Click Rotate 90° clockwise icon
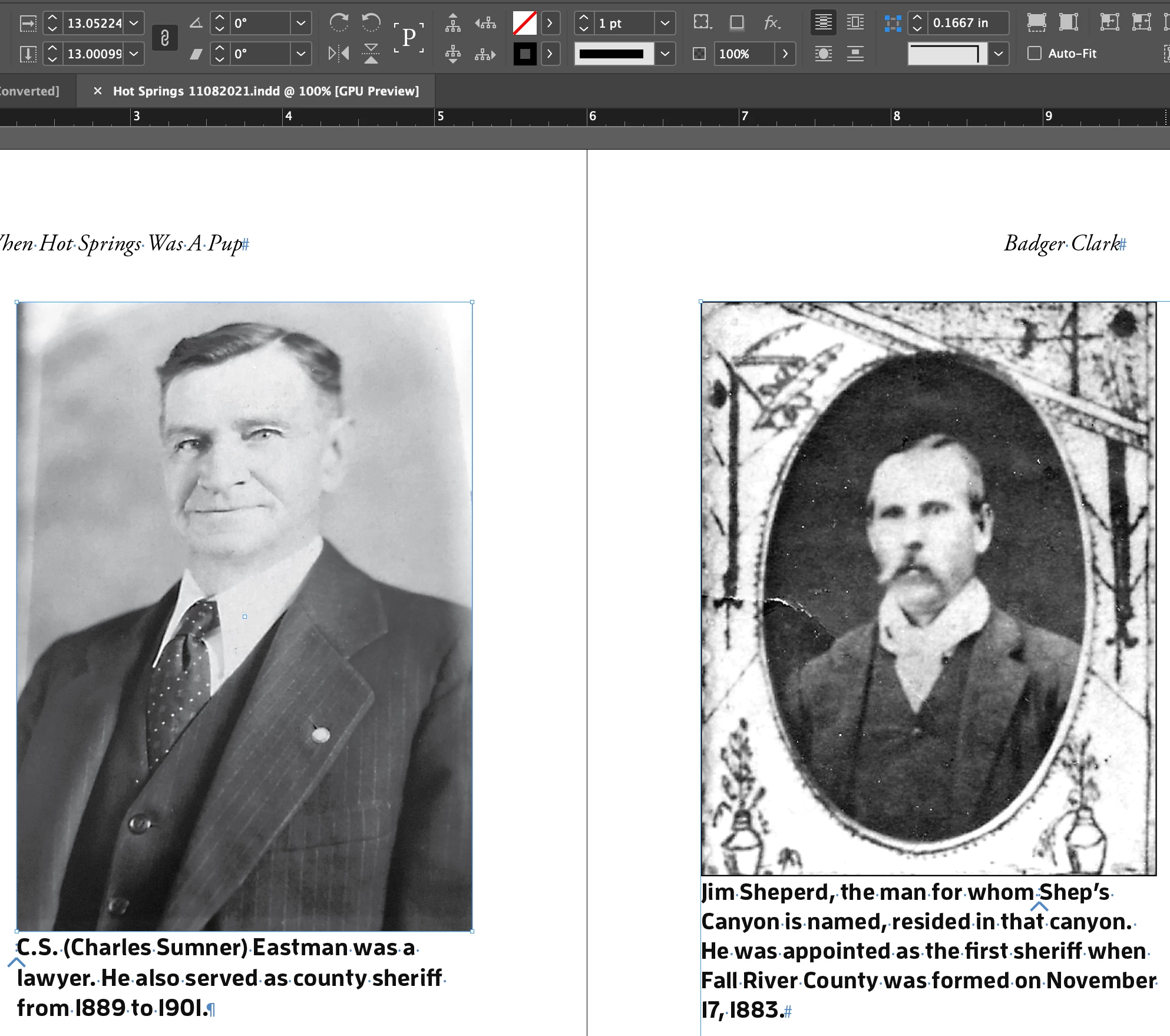Viewport: 1170px width, 1036px height. [x=339, y=23]
